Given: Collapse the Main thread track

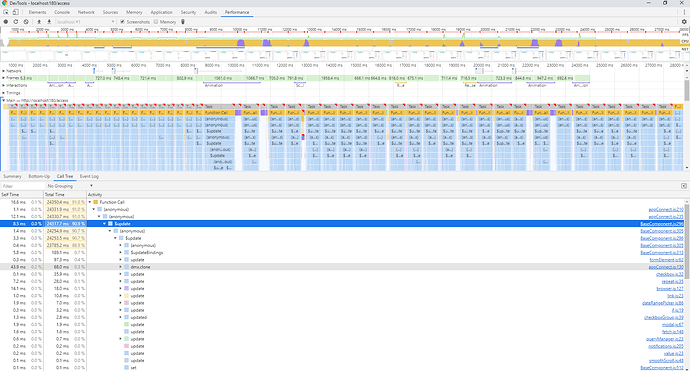Looking at the screenshot, I should [x=4, y=100].
